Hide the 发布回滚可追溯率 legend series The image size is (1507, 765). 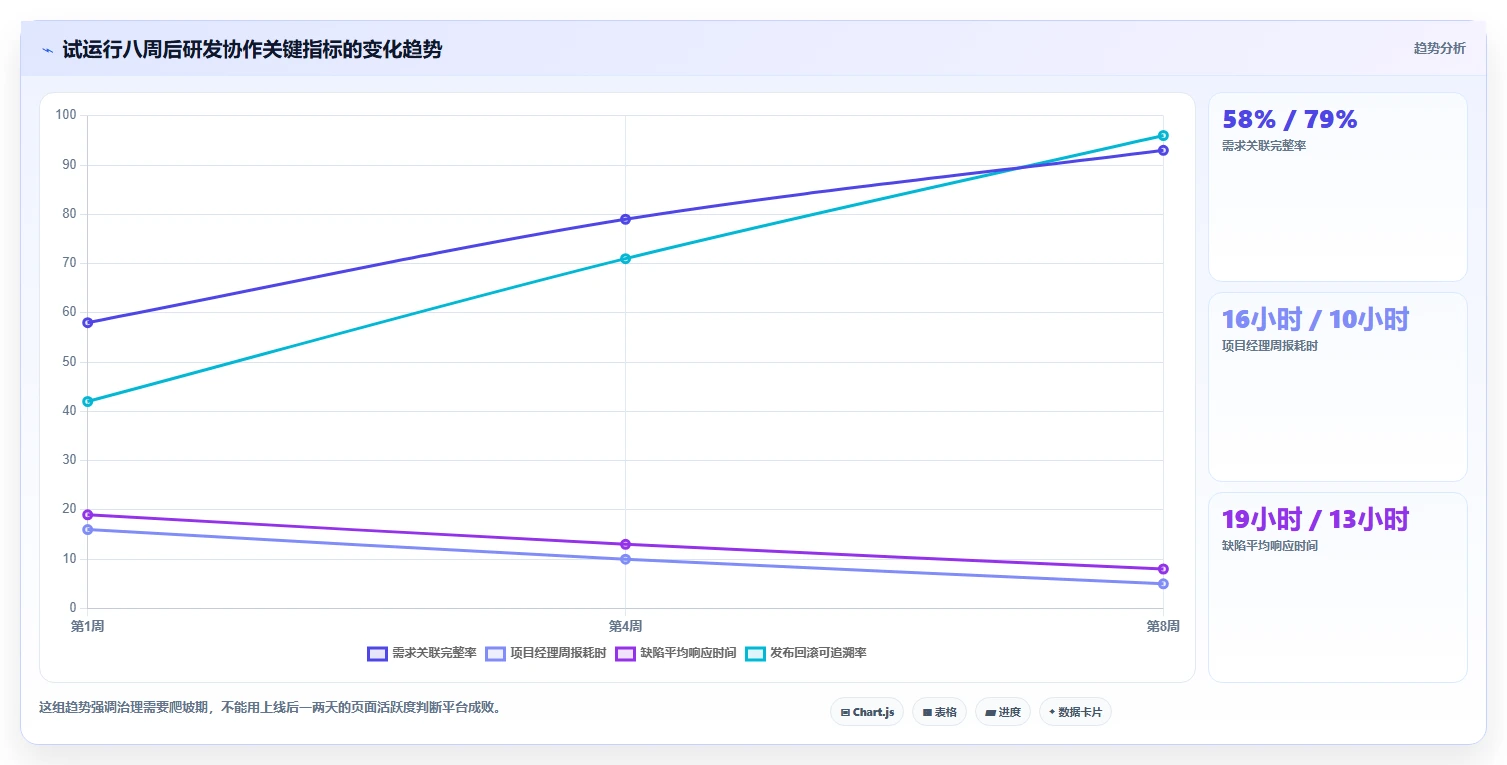[x=806, y=653]
